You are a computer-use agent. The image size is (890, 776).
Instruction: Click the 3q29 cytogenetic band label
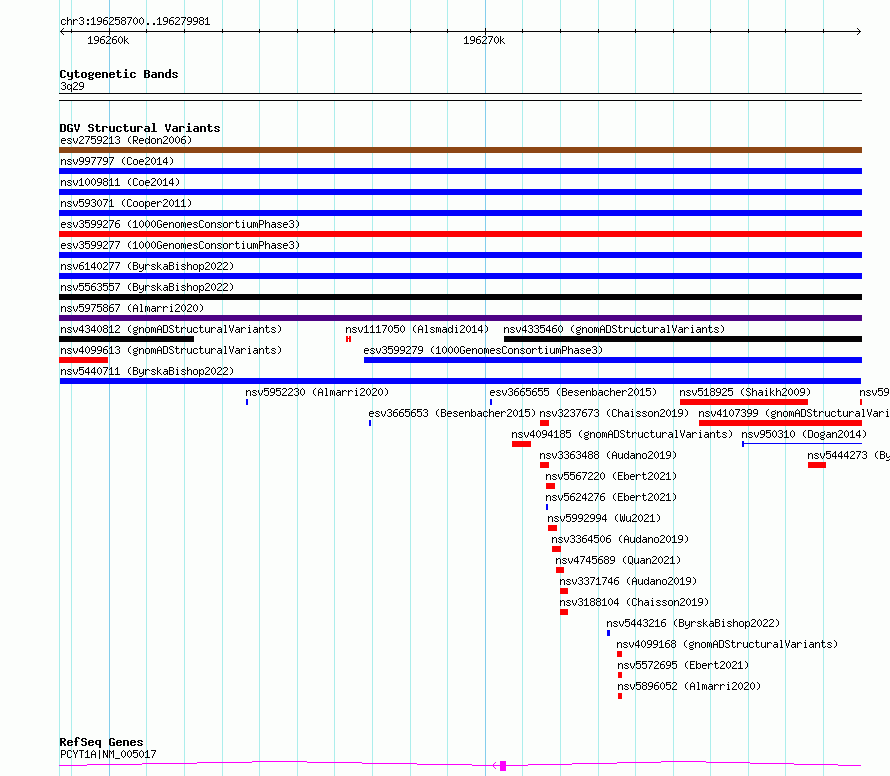point(72,86)
